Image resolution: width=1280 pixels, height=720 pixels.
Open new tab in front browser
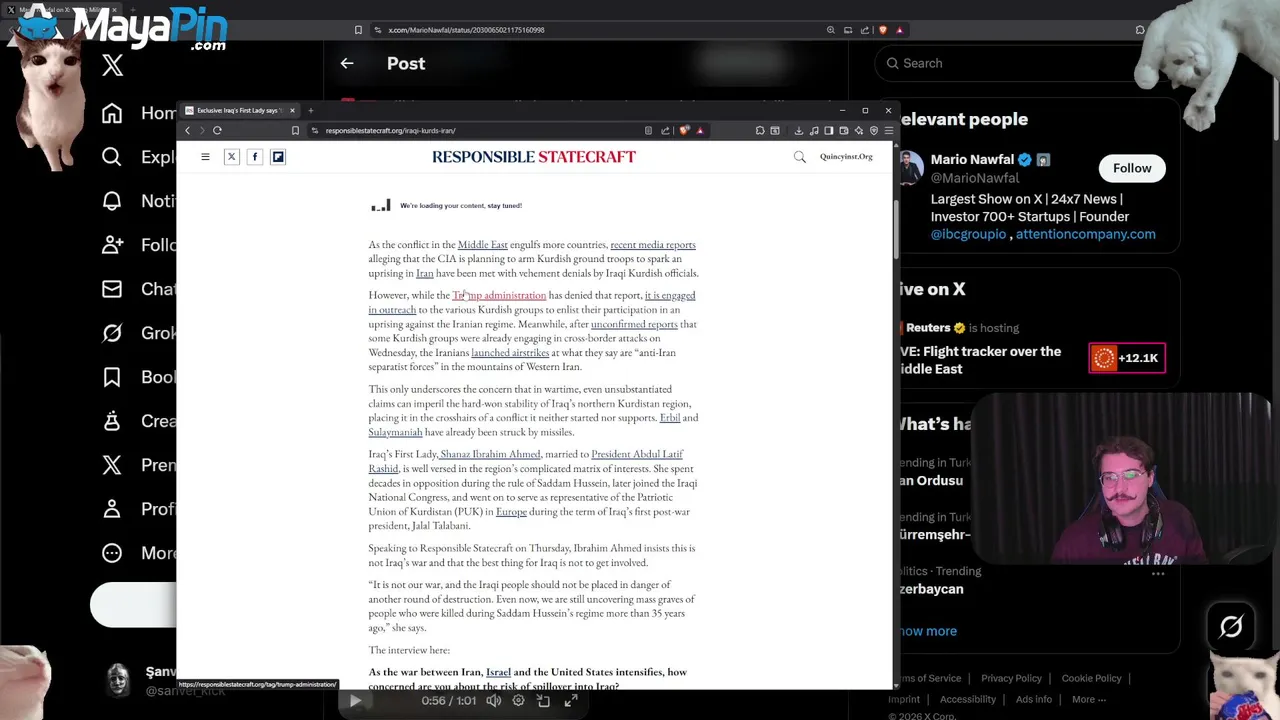(x=310, y=110)
